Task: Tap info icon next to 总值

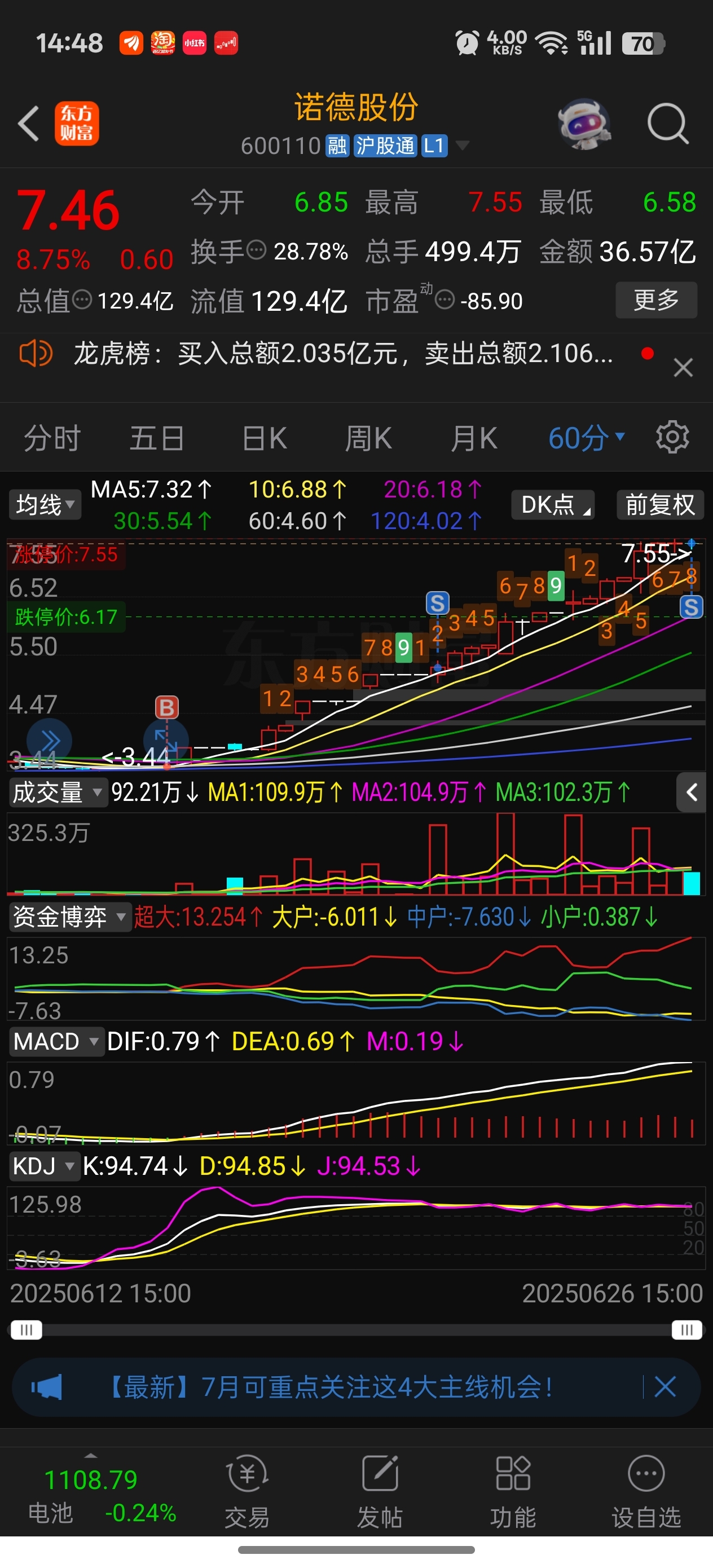Action: (x=82, y=299)
